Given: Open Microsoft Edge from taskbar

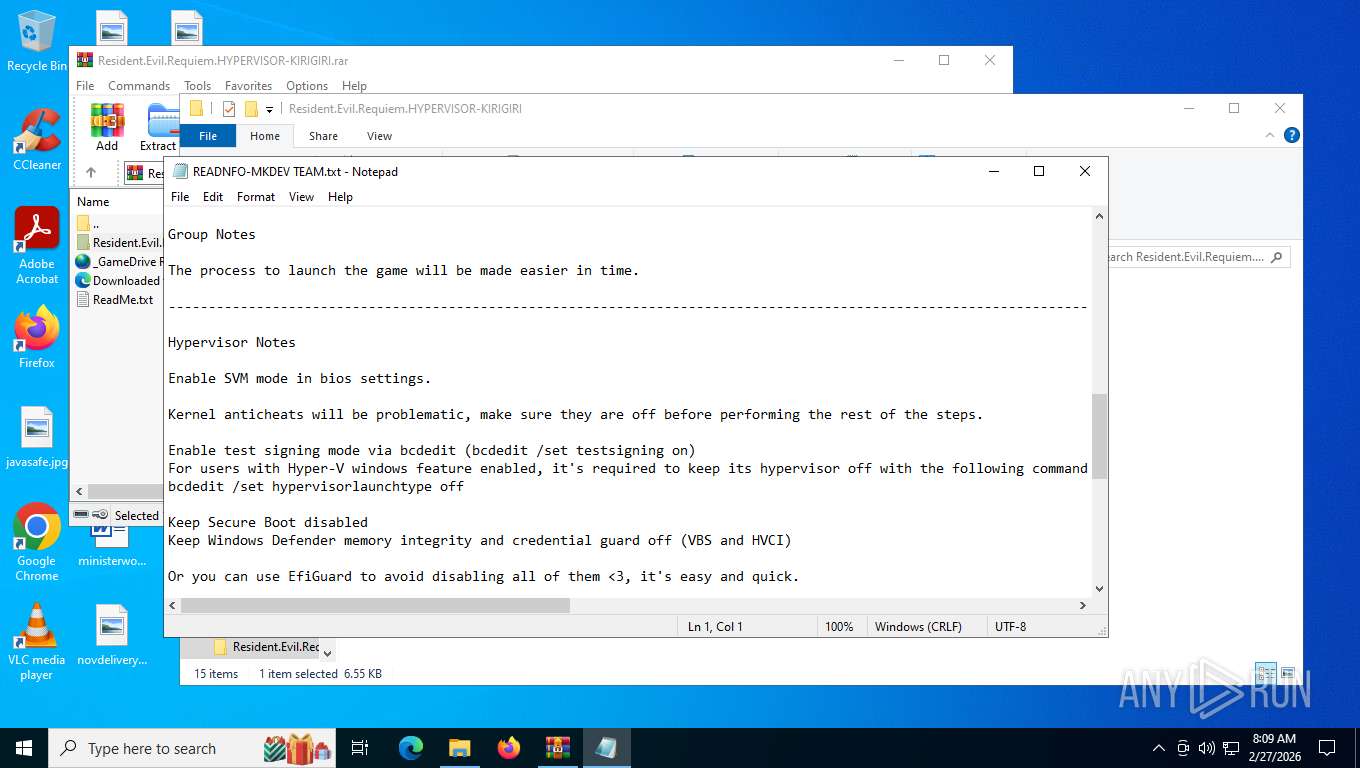Looking at the screenshot, I should (x=410, y=748).
